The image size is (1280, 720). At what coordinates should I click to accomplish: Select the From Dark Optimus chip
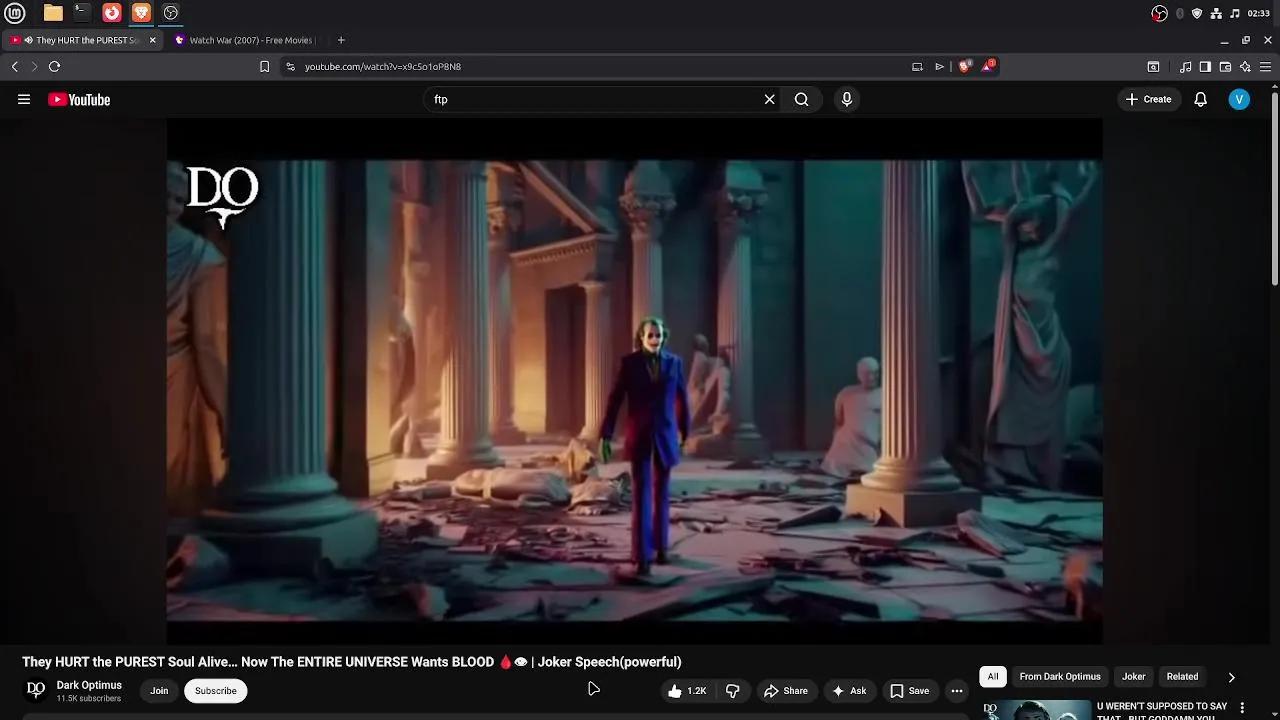1060,677
